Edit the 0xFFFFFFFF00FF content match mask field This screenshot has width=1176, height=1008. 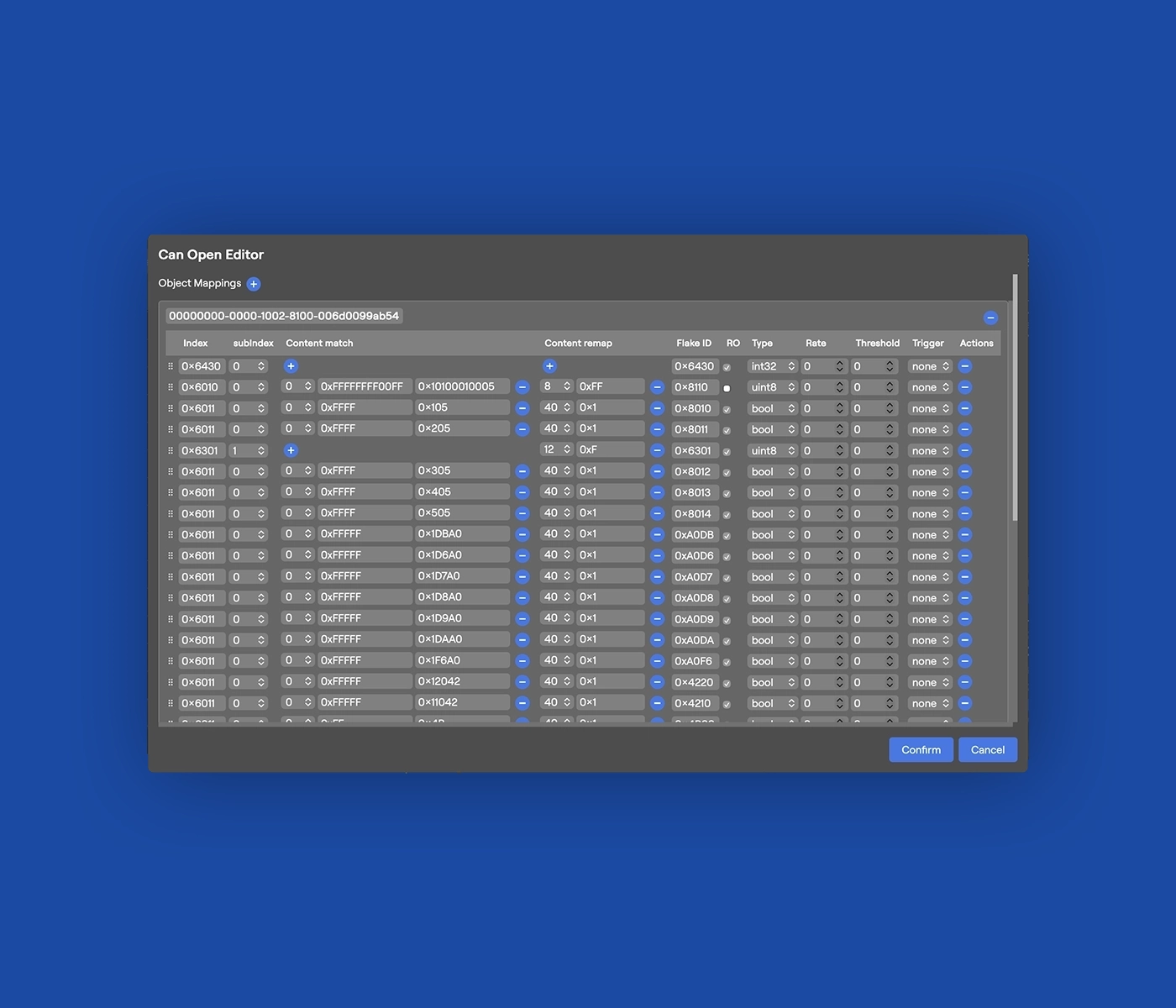pos(364,386)
